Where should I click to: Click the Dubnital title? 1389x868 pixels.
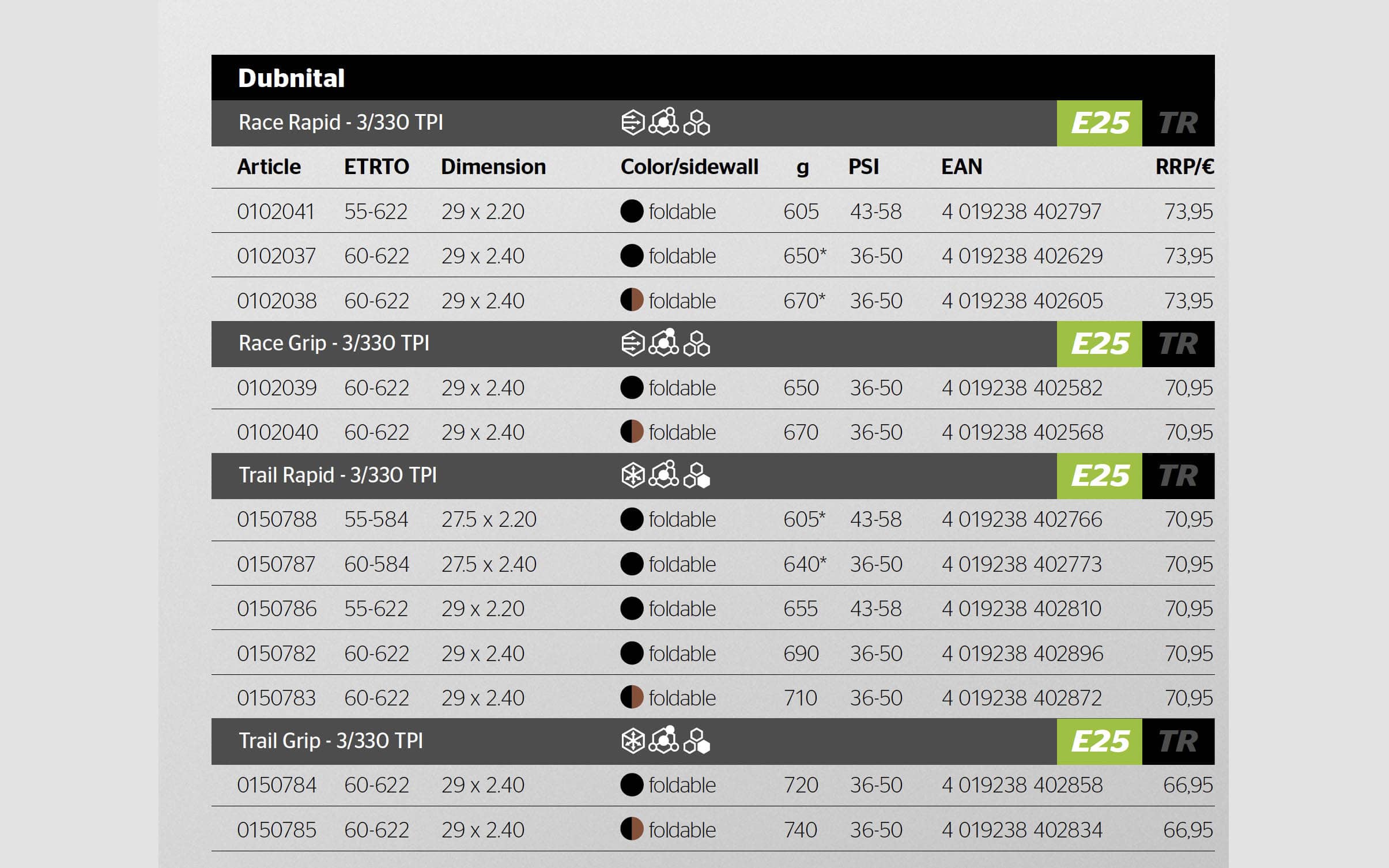291,78
